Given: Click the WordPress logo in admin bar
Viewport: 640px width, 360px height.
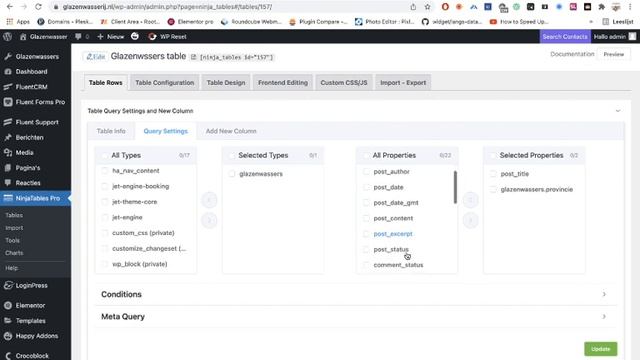Looking at the screenshot, I should (x=7, y=36).
